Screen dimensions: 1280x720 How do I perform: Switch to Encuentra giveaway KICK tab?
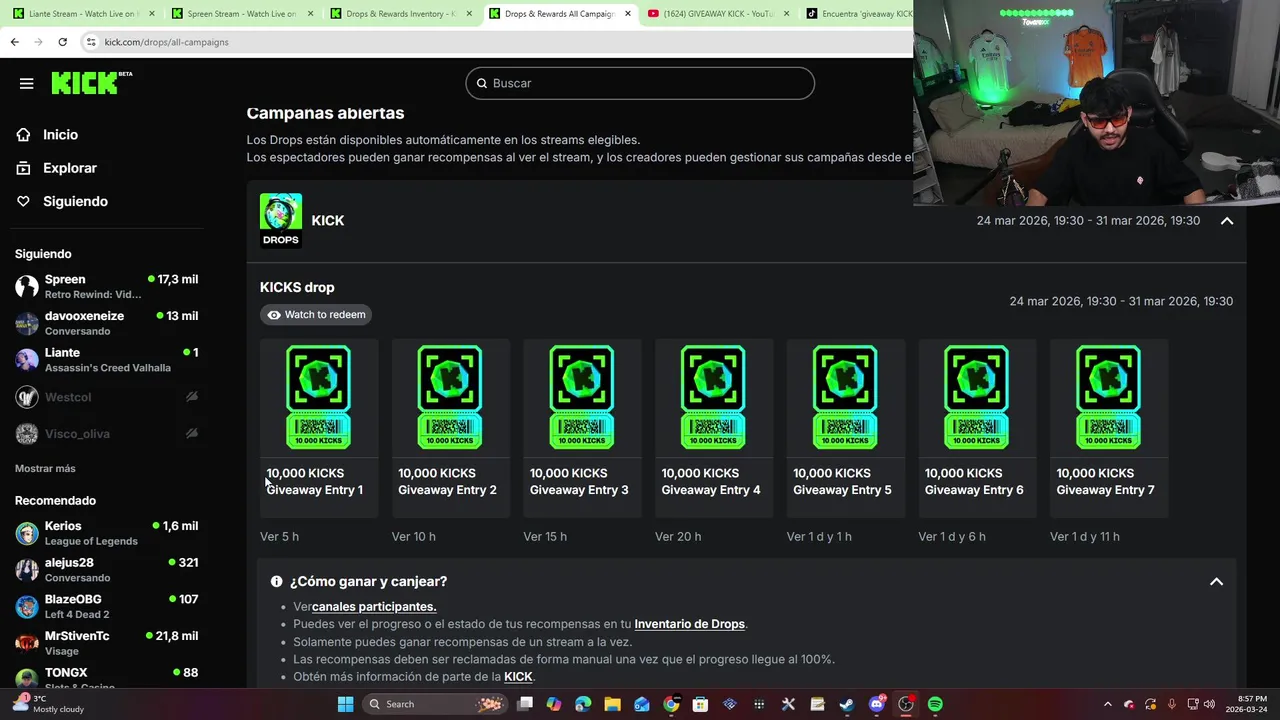point(857,14)
